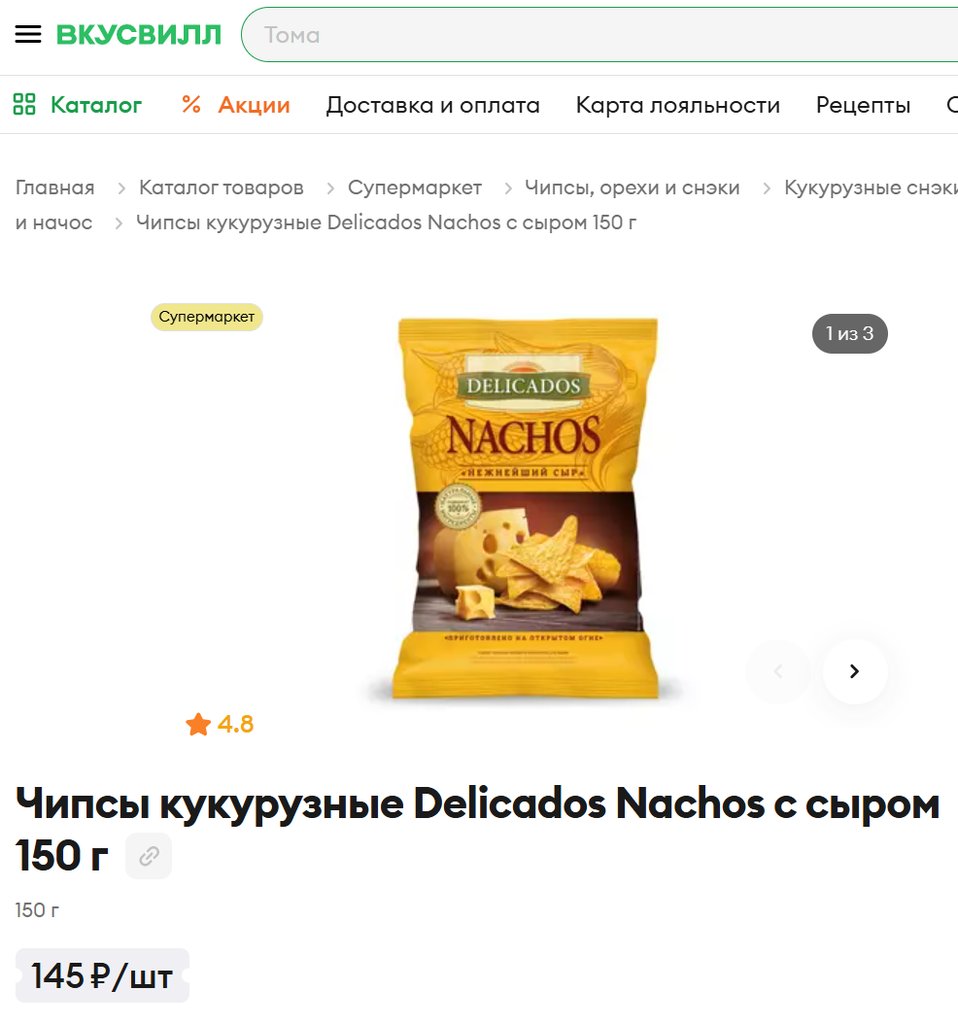
Task: Click the Delicados Nachos product image
Action: (x=526, y=508)
